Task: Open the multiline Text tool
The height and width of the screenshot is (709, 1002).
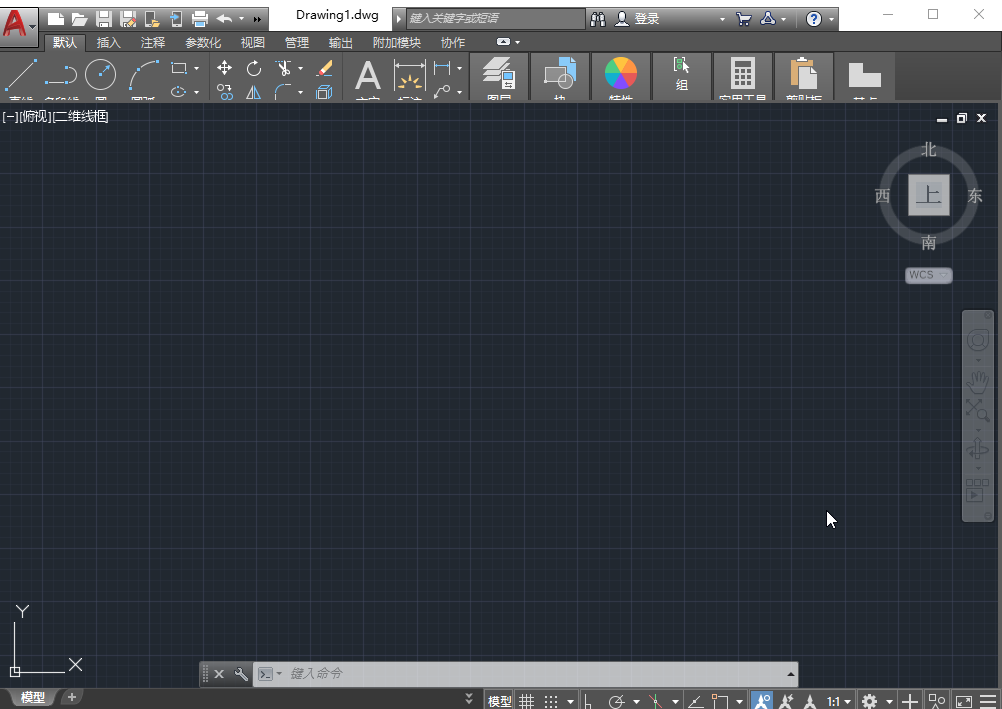Action: coord(367,76)
